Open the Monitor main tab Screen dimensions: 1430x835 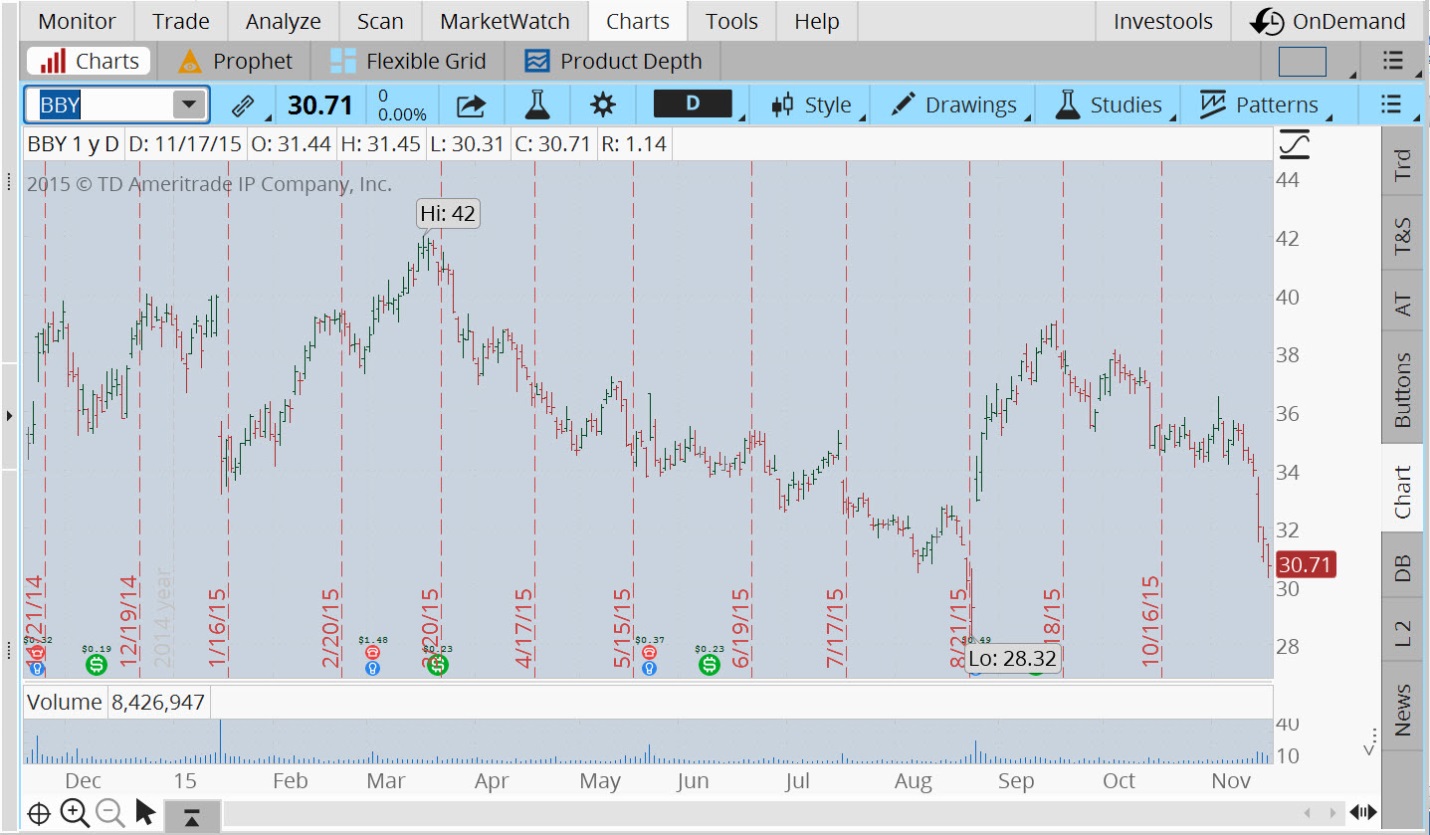tap(77, 21)
